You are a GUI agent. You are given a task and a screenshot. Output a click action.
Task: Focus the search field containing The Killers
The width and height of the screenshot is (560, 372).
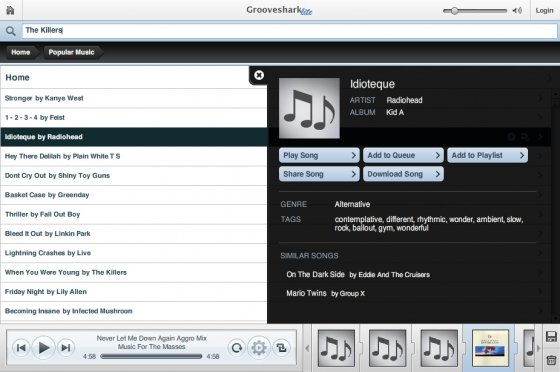290,31
